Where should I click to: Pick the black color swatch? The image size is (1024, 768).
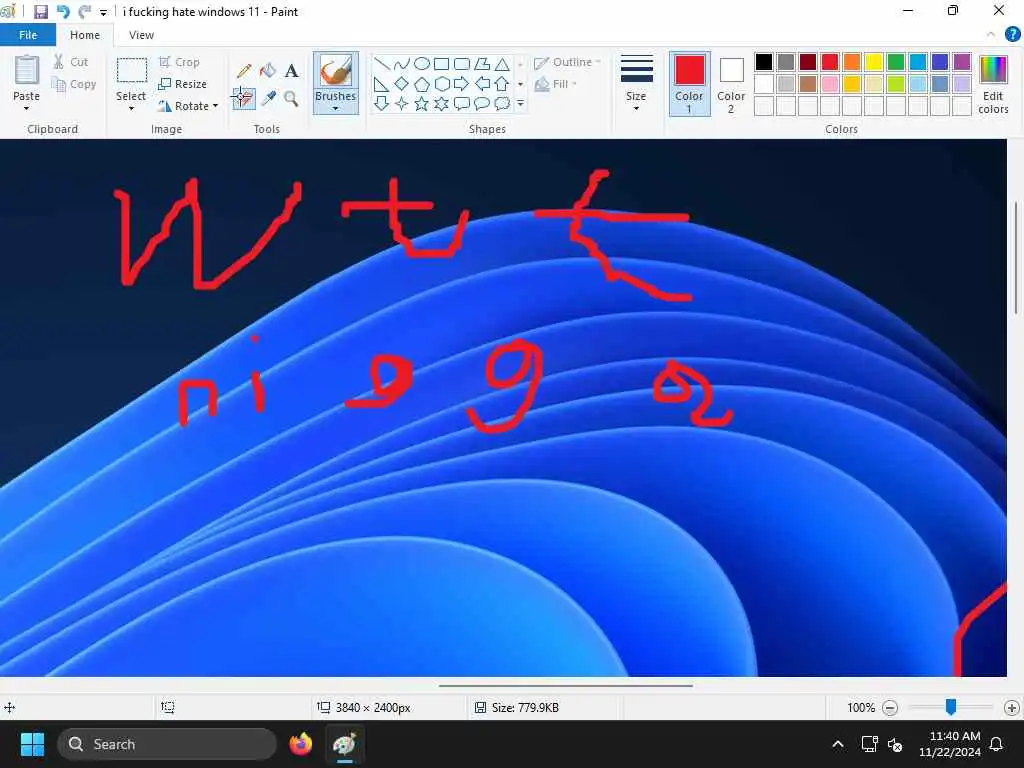coord(764,62)
